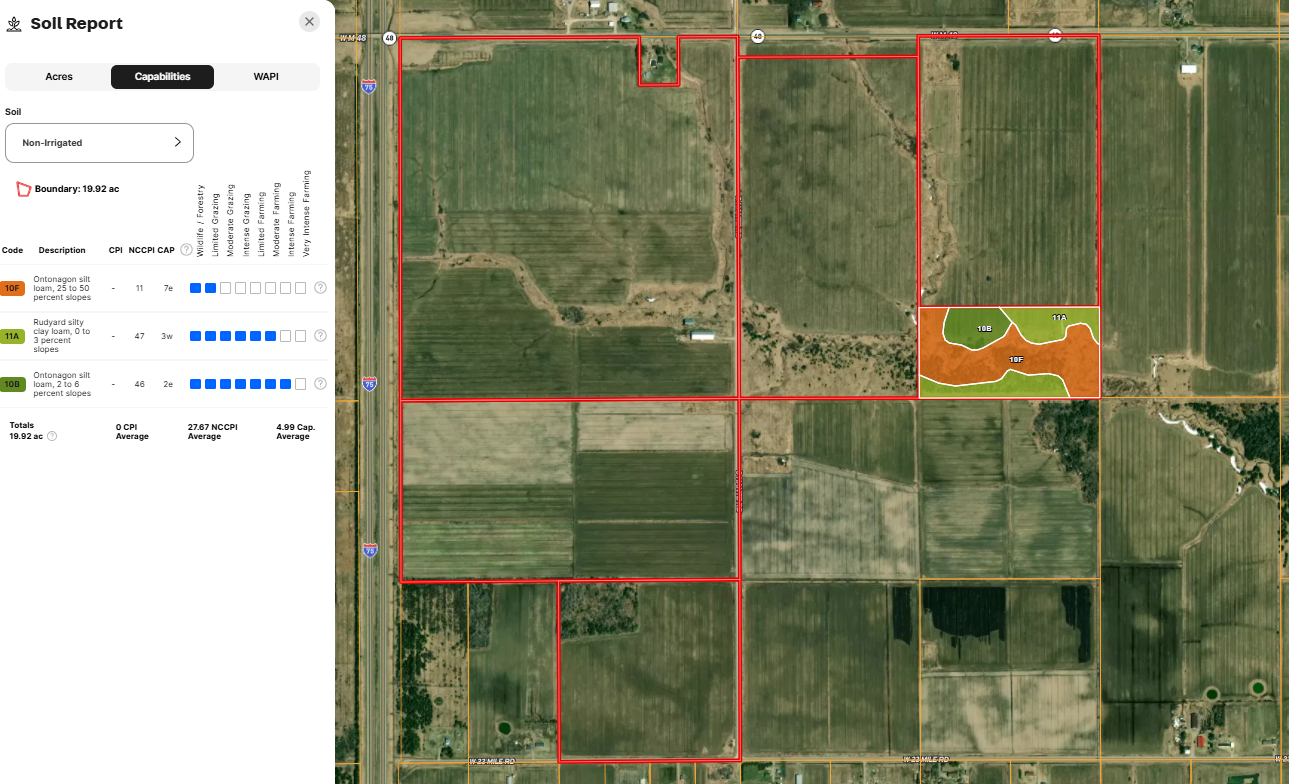Click help icon in the 10F row
Viewport: 1289px width, 784px height.
[320, 288]
